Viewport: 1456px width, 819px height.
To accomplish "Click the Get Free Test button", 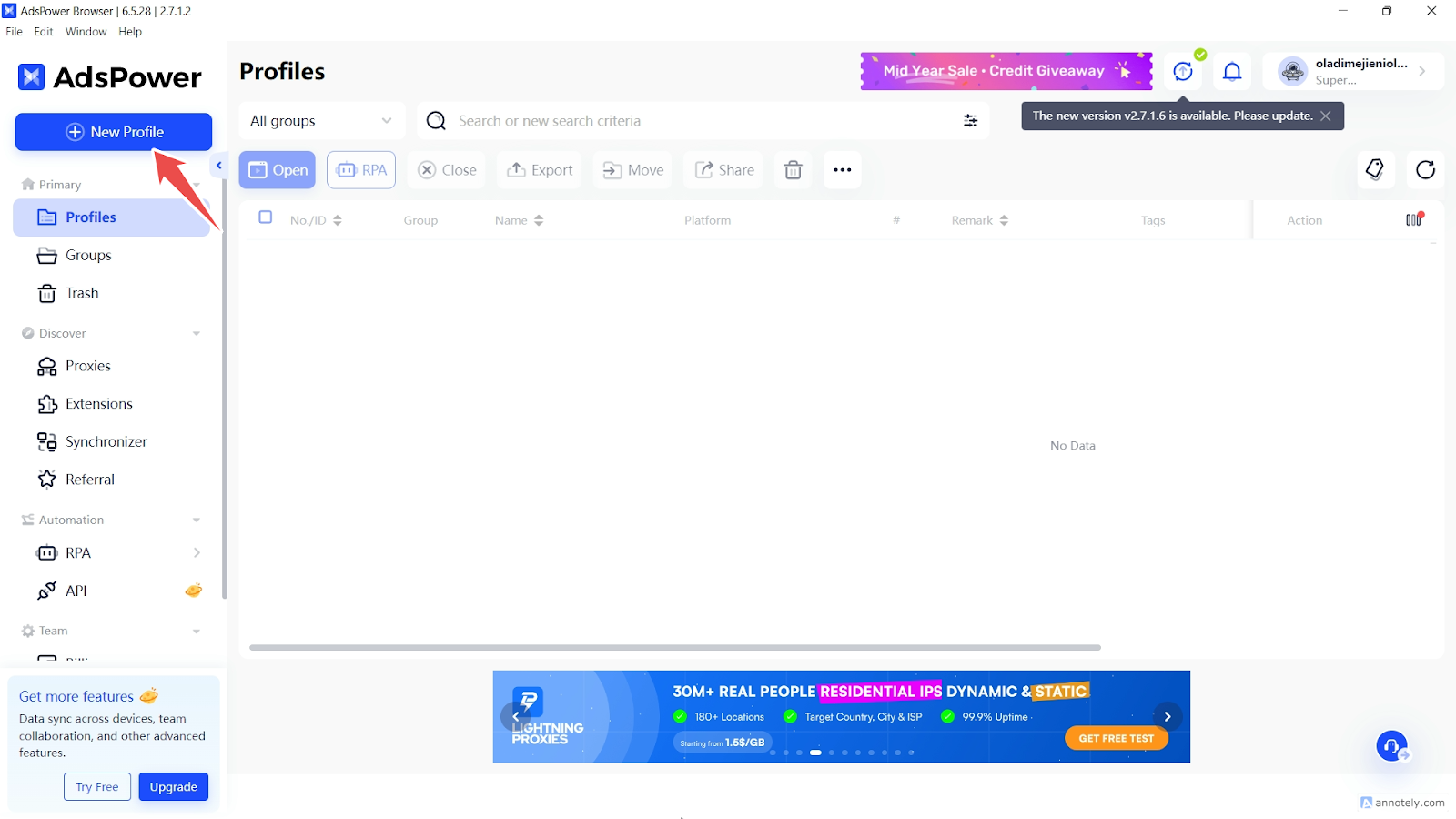I will click(1117, 738).
